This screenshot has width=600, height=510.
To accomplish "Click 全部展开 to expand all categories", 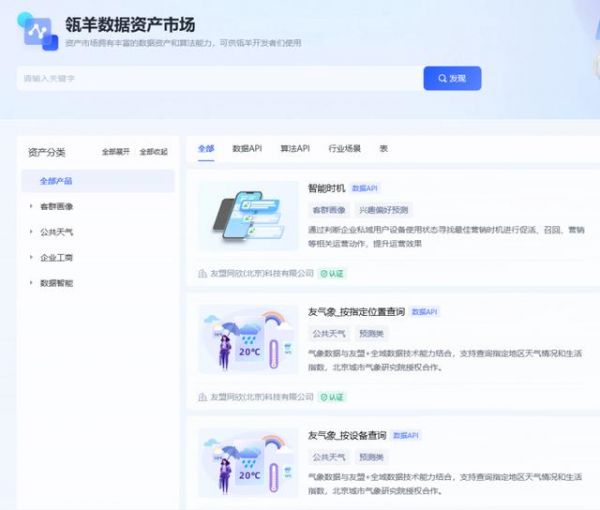I will tap(116, 152).
